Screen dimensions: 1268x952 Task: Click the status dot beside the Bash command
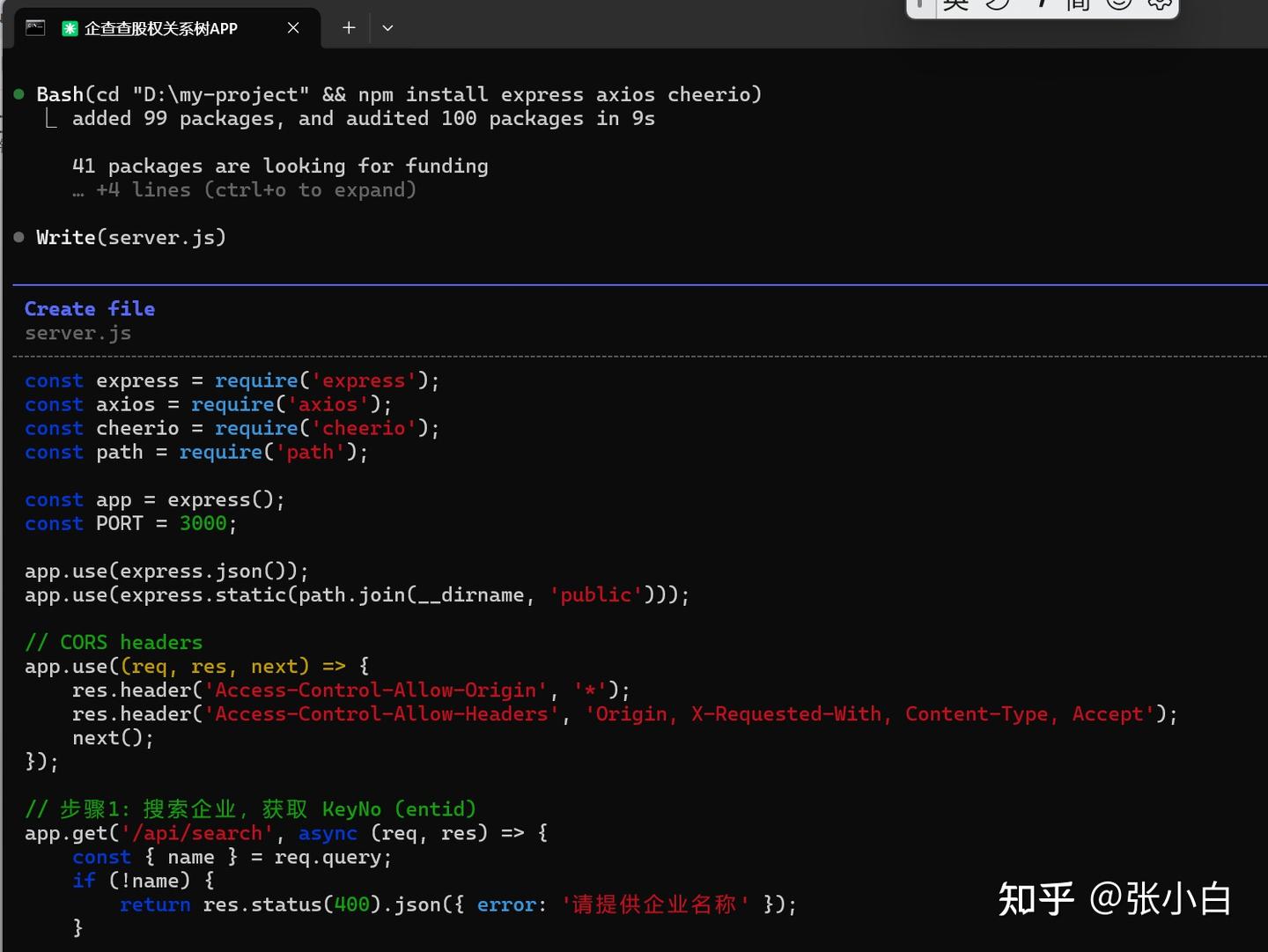(x=18, y=92)
